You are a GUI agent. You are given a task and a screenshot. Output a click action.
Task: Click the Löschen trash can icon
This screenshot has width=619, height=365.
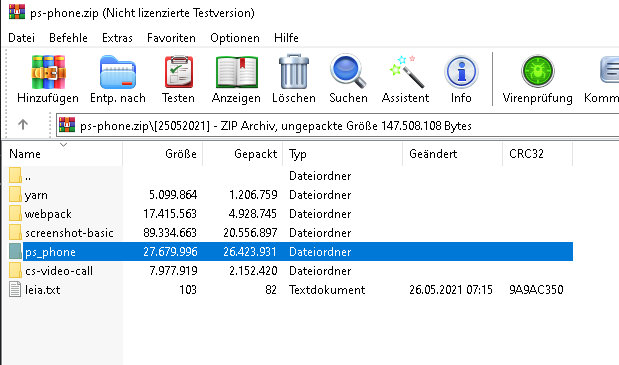pyautogui.click(x=294, y=72)
